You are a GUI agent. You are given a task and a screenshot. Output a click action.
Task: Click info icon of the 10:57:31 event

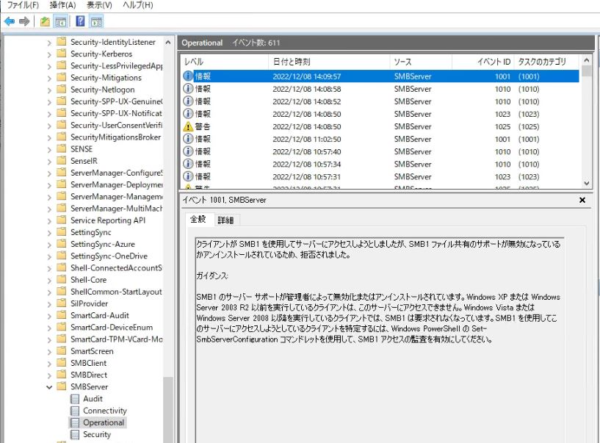click(x=188, y=176)
